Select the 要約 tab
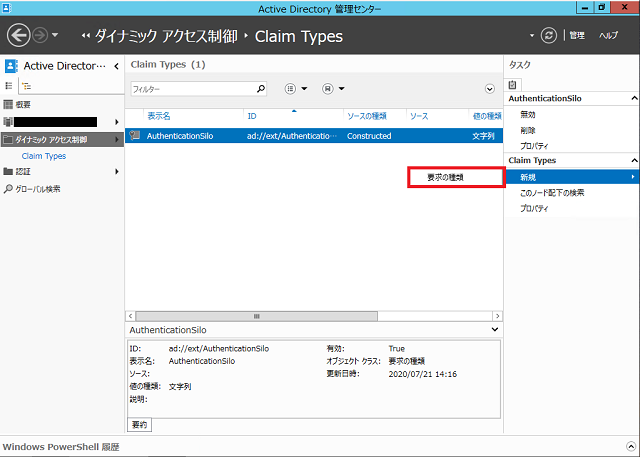Screen dimensions: 640x457 [139, 425]
